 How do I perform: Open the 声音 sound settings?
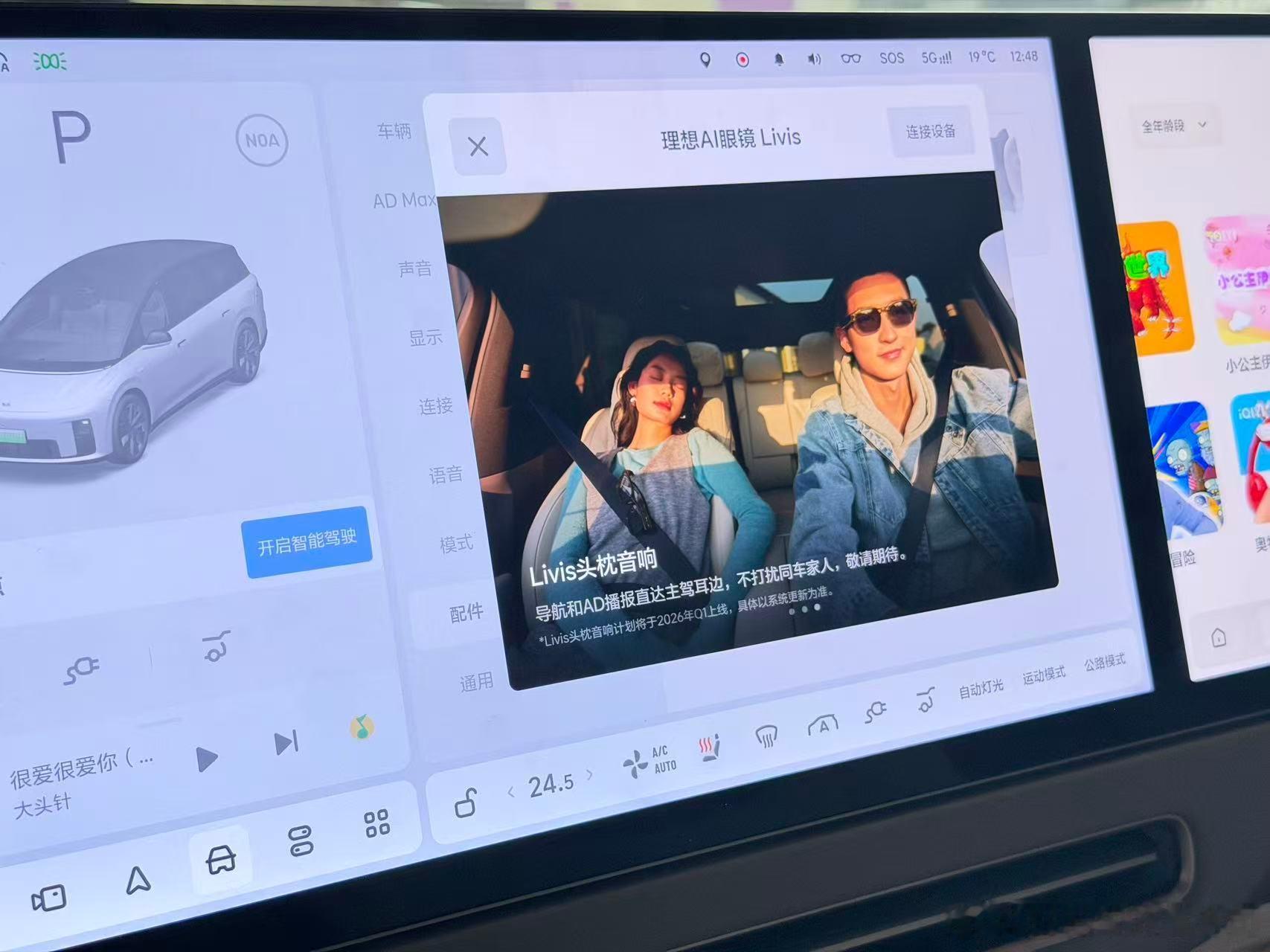pyautogui.click(x=415, y=268)
